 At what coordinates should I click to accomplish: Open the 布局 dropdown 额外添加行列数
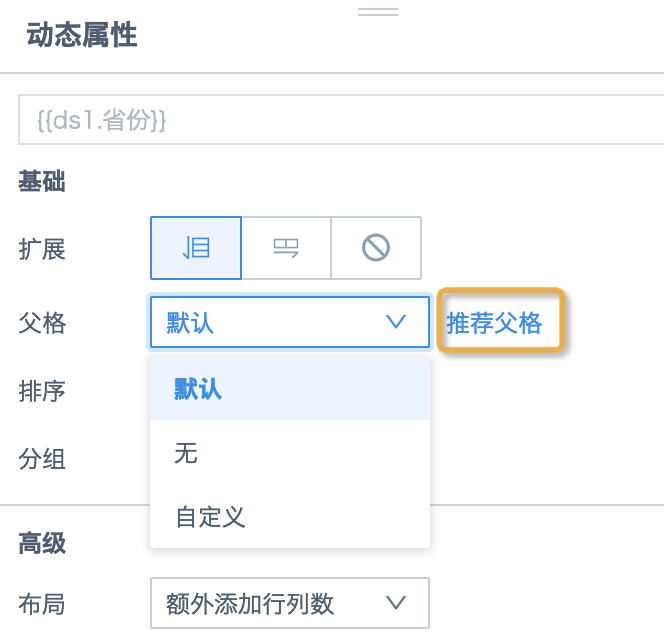(x=290, y=603)
